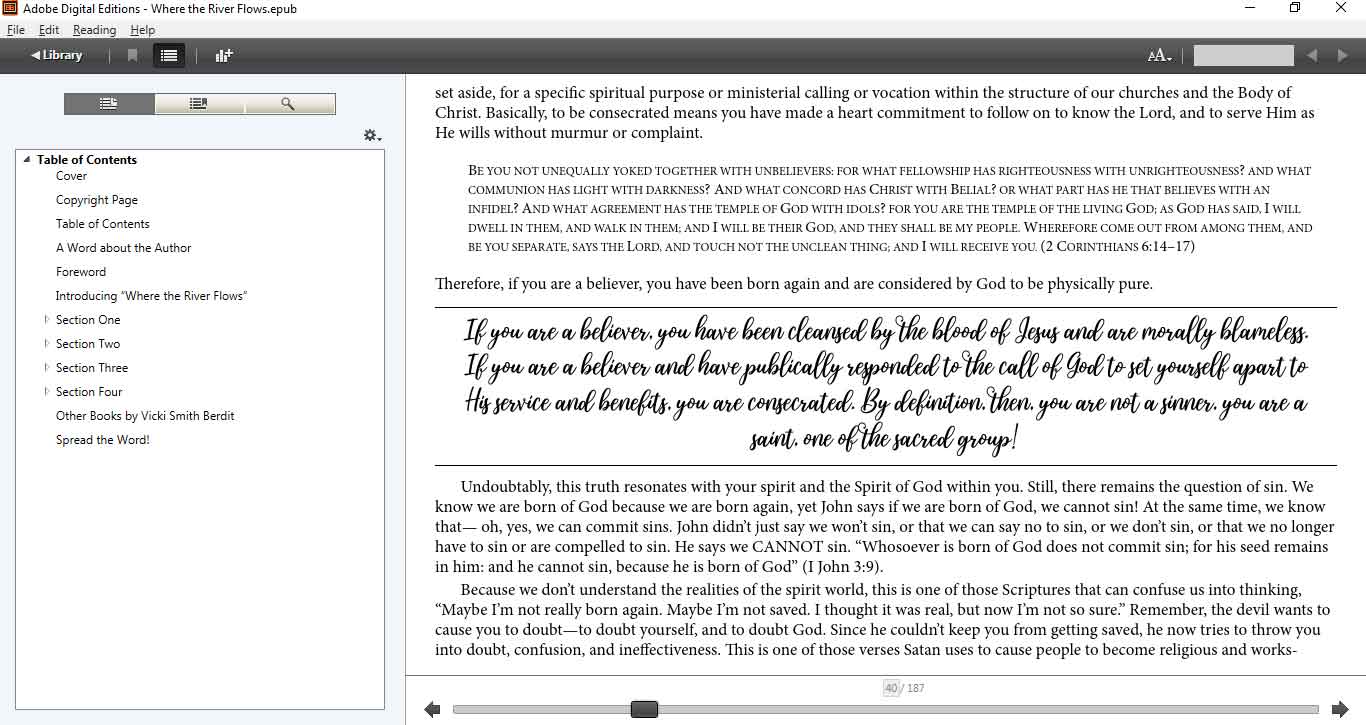Open the Edit menu

(x=48, y=30)
